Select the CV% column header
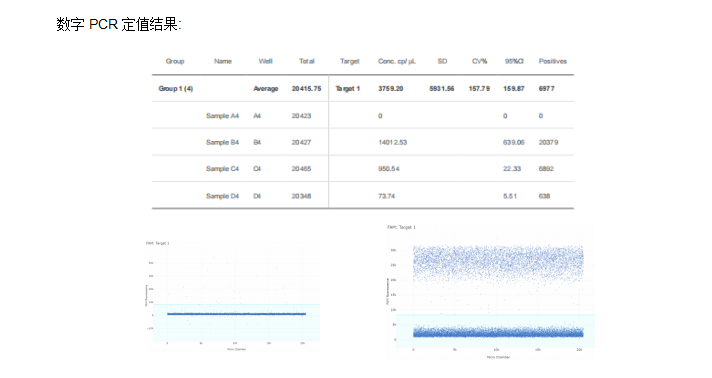This screenshot has height=378, width=712. 480,61
